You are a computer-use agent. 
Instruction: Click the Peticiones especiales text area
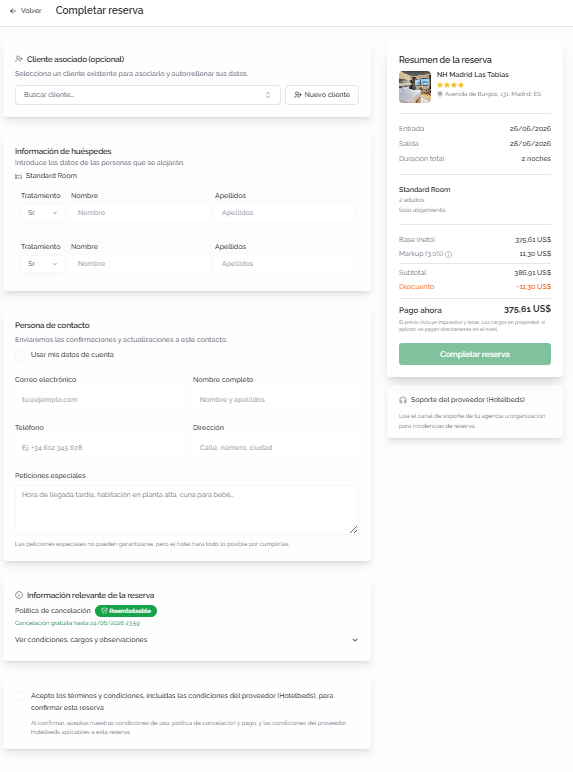[x=187, y=510]
